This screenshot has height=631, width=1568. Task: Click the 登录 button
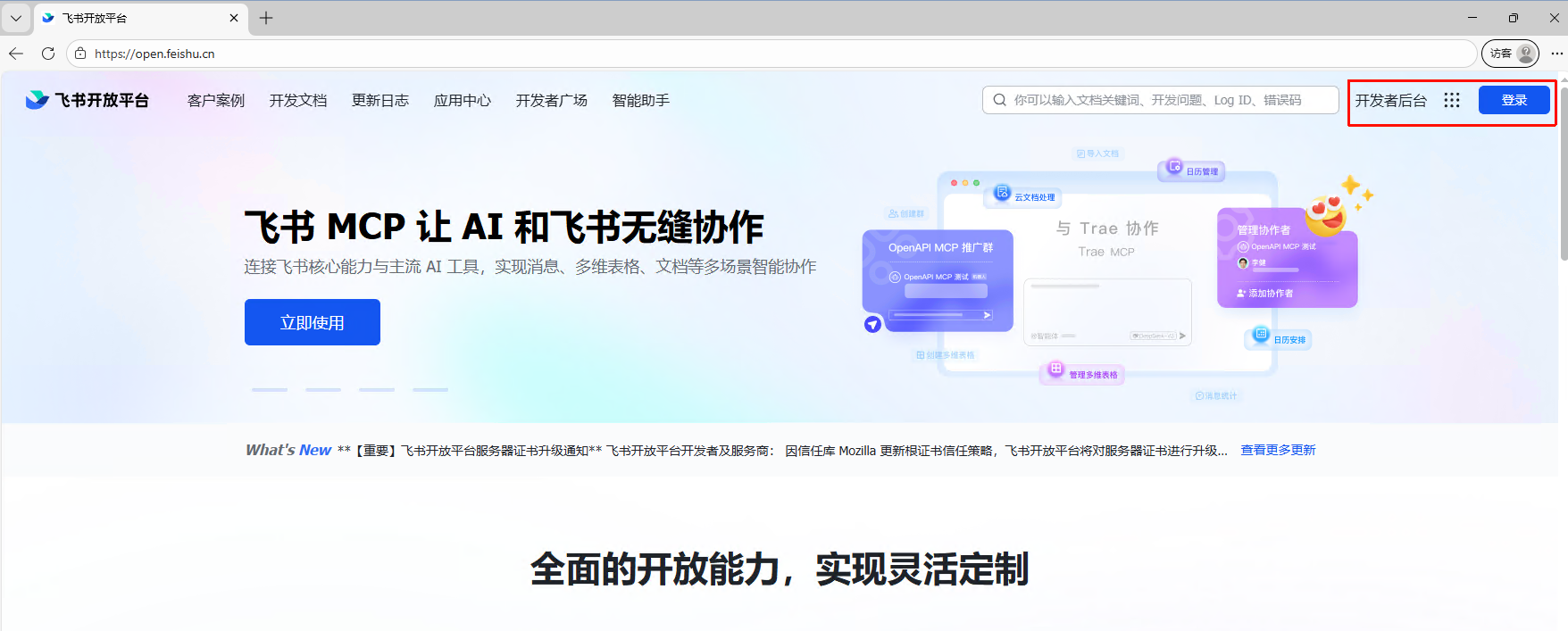click(x=1514, y=100)
